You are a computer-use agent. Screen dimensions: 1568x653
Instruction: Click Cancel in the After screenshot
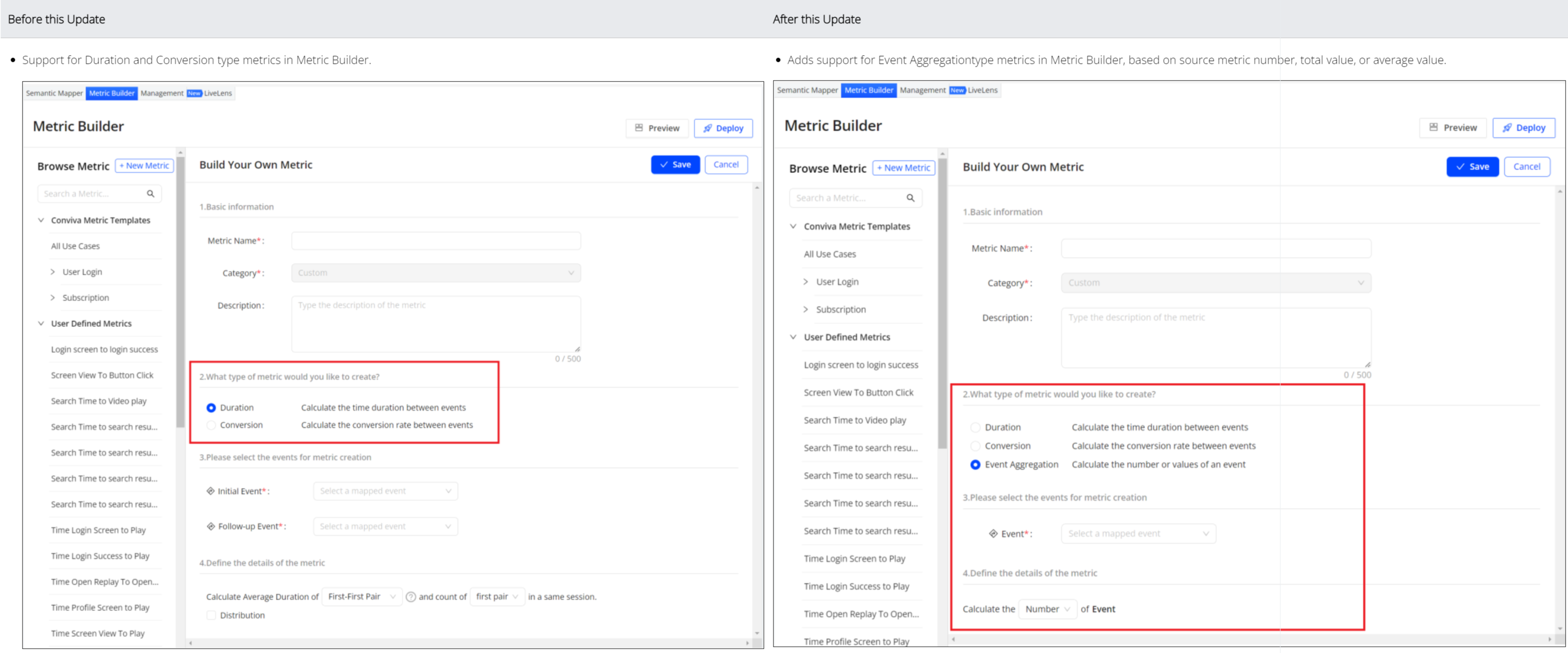[x=1527, y=167]
